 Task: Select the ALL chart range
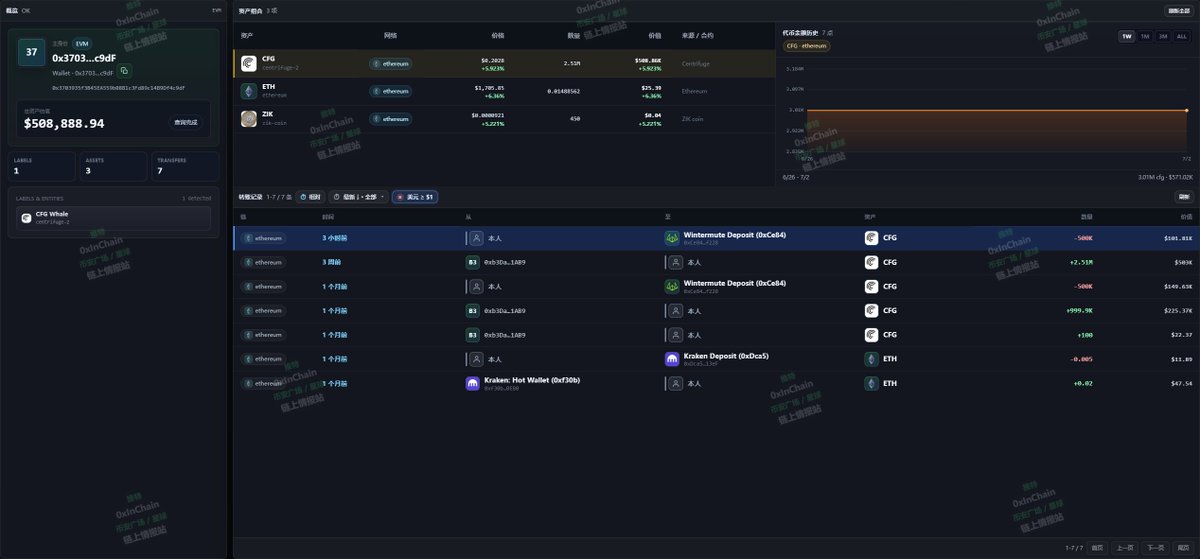point(1182,36)
